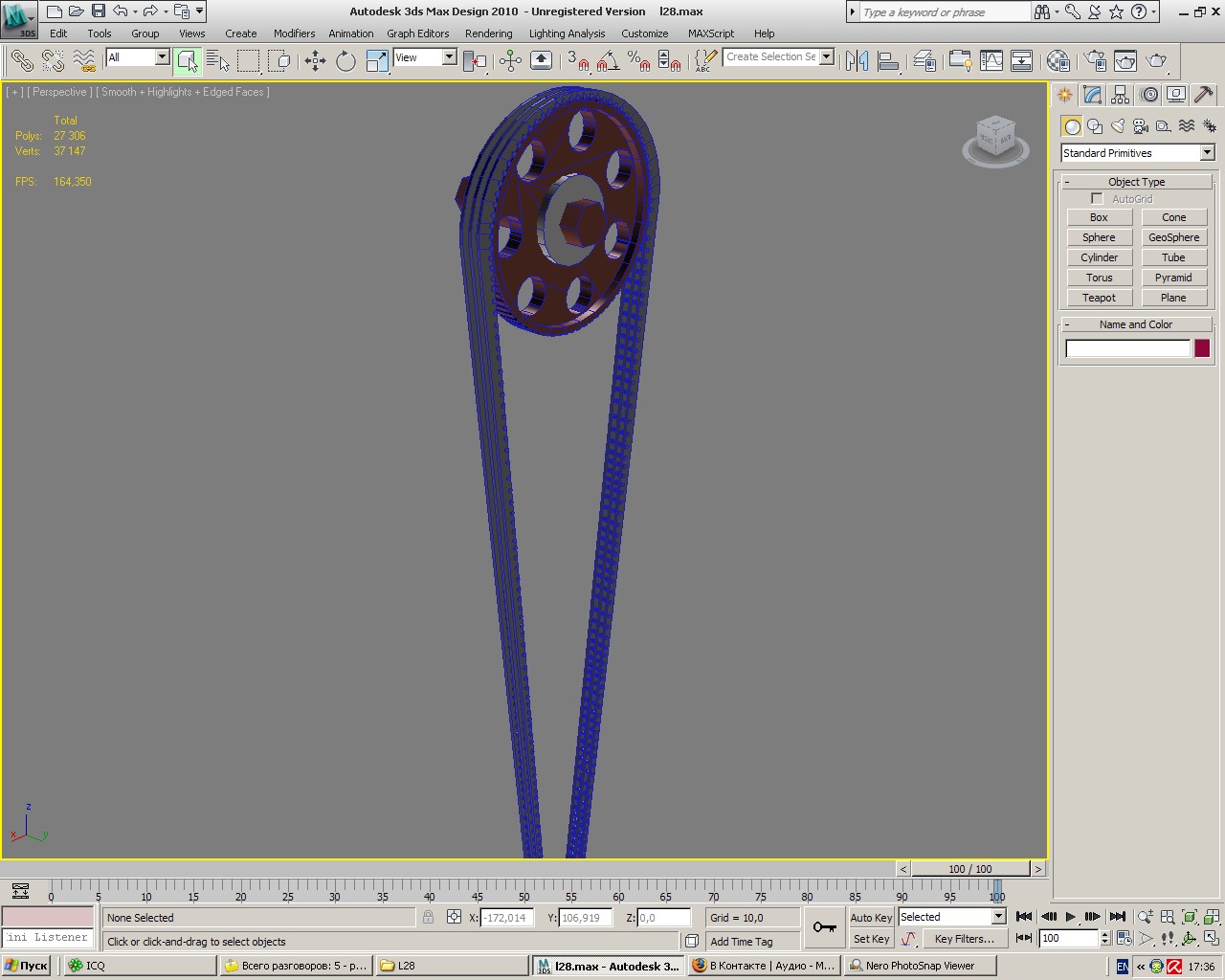This screenshot has width=1225, height=980.
Task: Open the Rendering menu
Action: (x=488, y=33)
